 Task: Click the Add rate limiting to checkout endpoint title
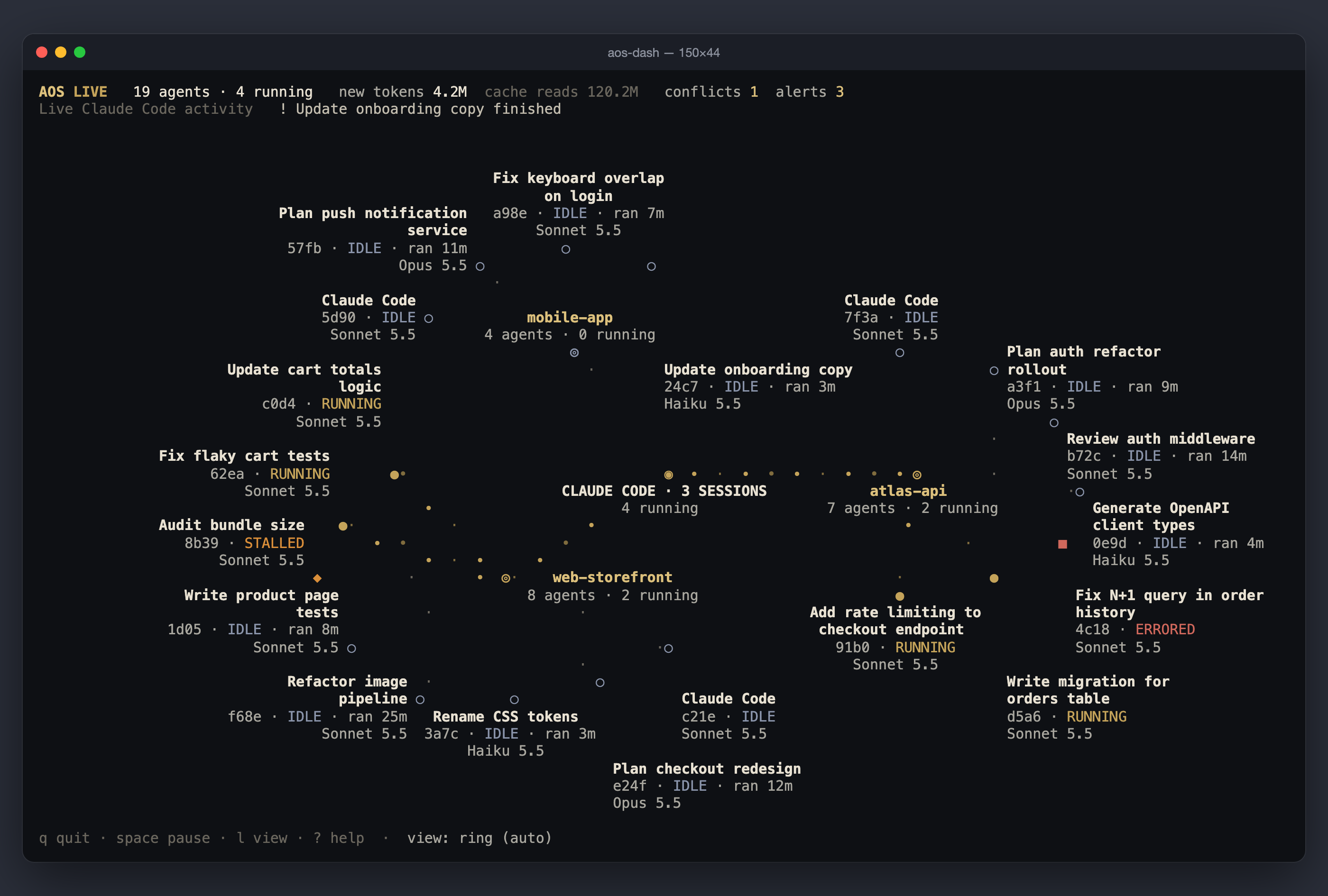pos(895,620)
